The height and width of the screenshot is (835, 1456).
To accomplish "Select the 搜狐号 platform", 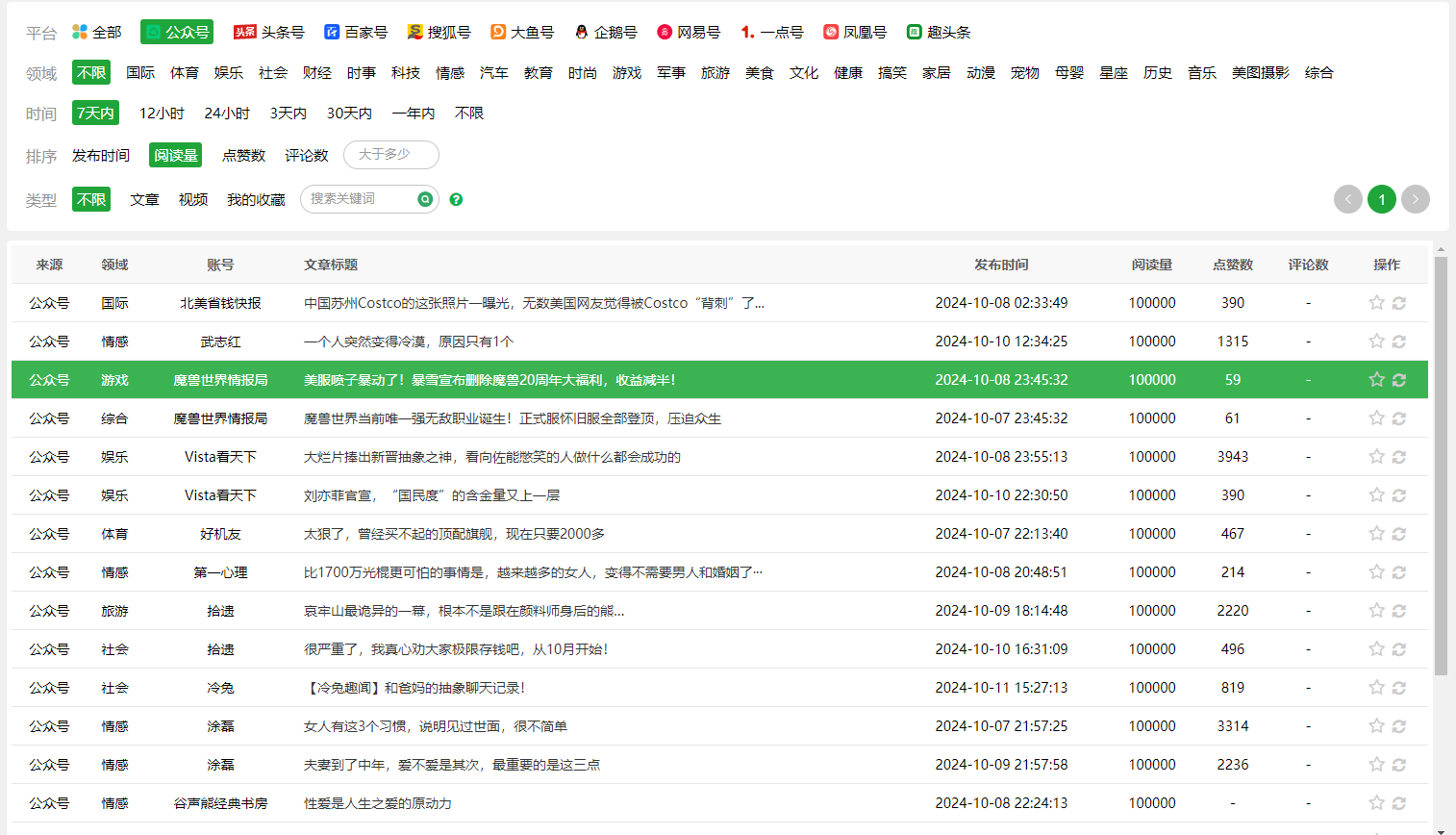I will (439, 32).
